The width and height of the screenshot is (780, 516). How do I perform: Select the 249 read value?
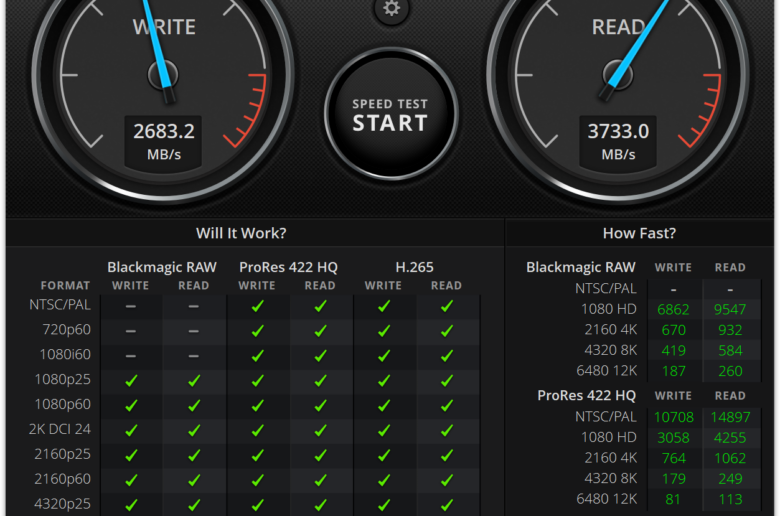click(x=730, y=478)
